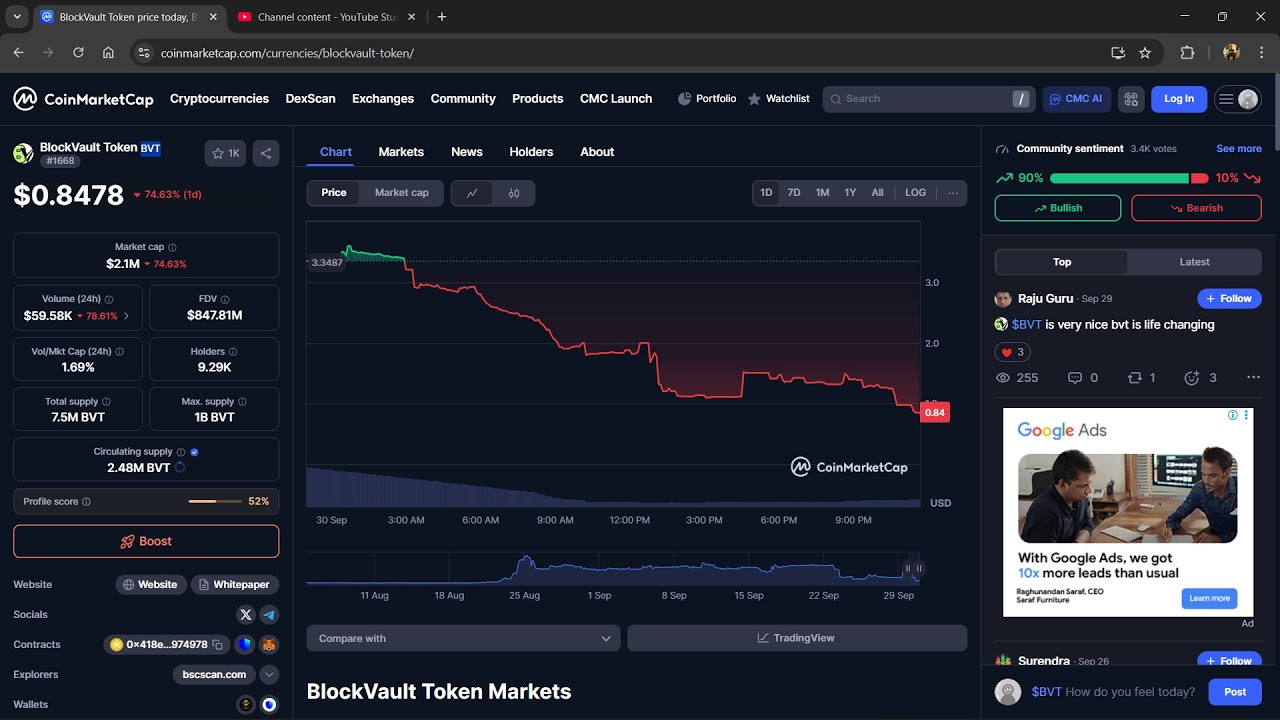The height and width of the screenshot is (720, 1280).
Task: Add BlockVault Token to watchlist star
Action: coord(226,153)
